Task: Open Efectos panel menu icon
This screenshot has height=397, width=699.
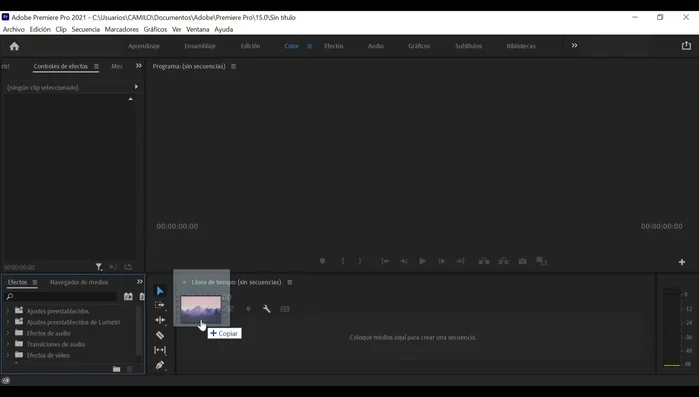Action: 35,282
